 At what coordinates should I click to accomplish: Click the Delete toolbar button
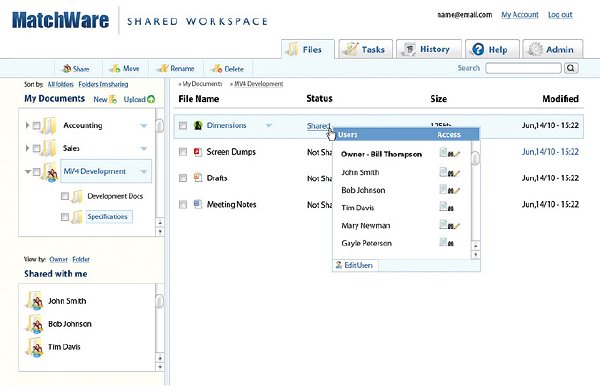pos(228,69)
